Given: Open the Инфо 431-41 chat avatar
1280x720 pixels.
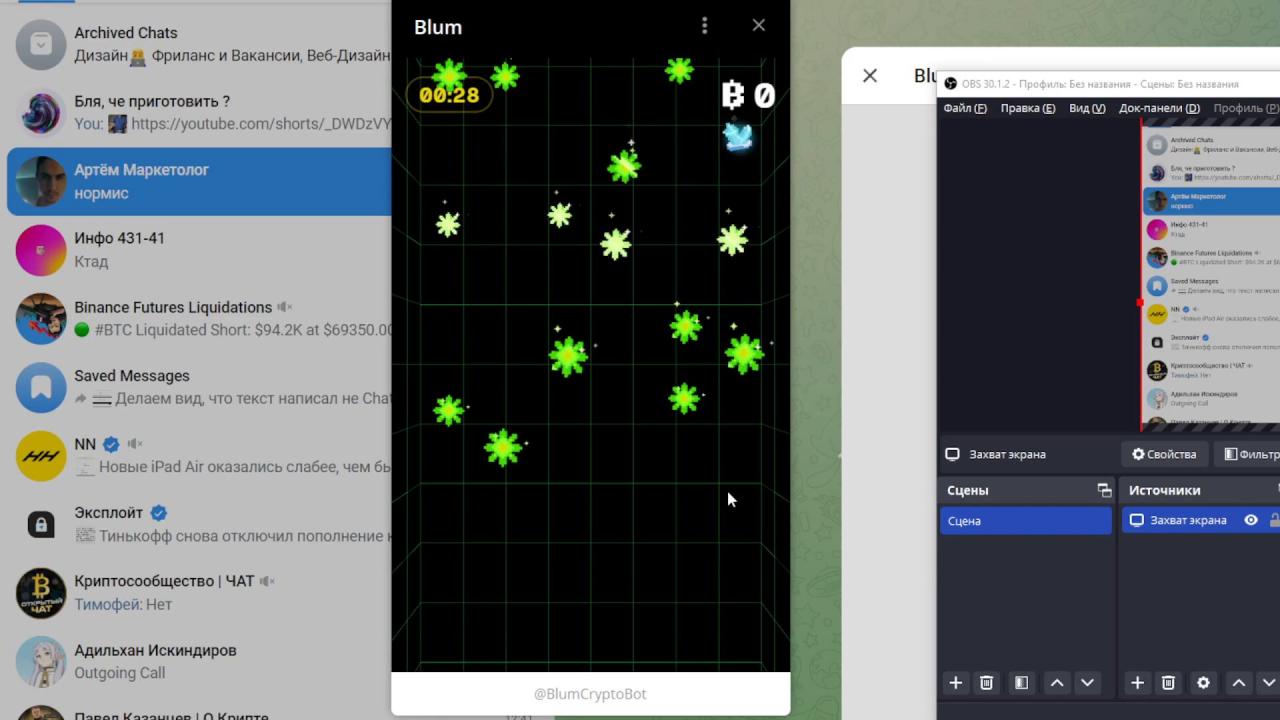Looking at the screenshot, I should [x=41, y=250].
